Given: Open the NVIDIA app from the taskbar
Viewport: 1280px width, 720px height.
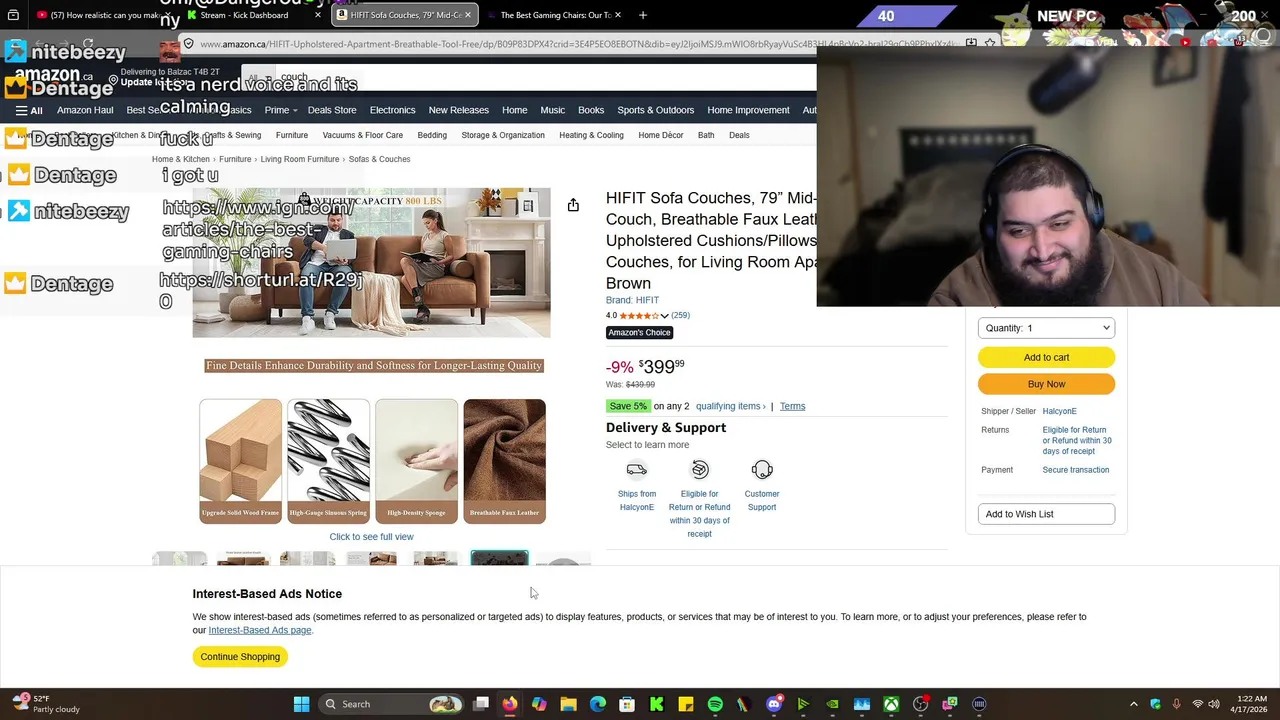Looking at the screenshot, I should tap(832, 704).
